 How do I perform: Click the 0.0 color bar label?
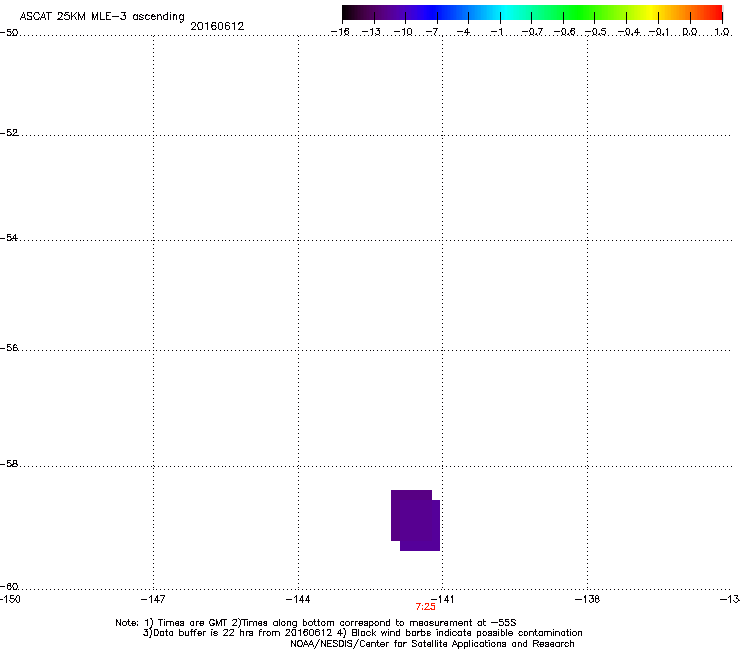point(690,32)
